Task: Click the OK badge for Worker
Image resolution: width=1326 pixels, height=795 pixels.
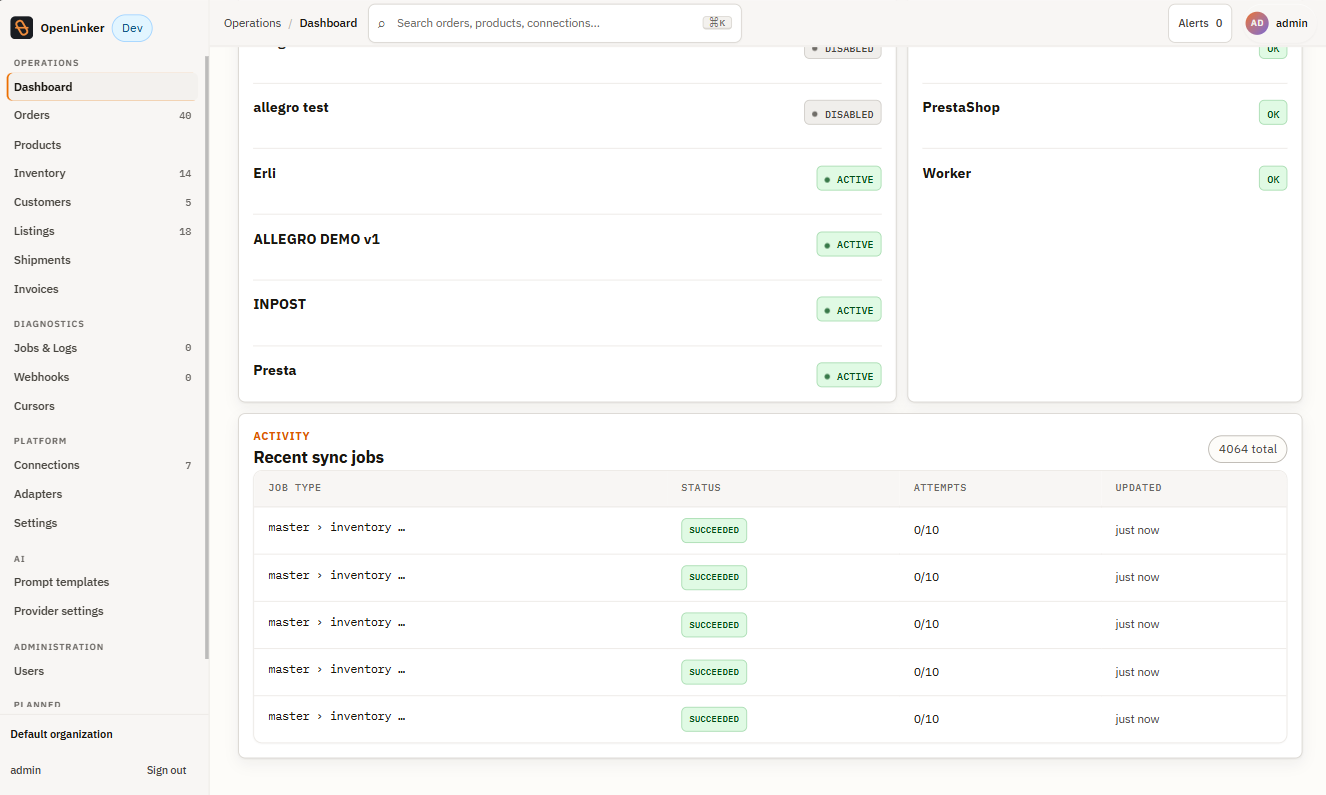Action: point(1273,178)
